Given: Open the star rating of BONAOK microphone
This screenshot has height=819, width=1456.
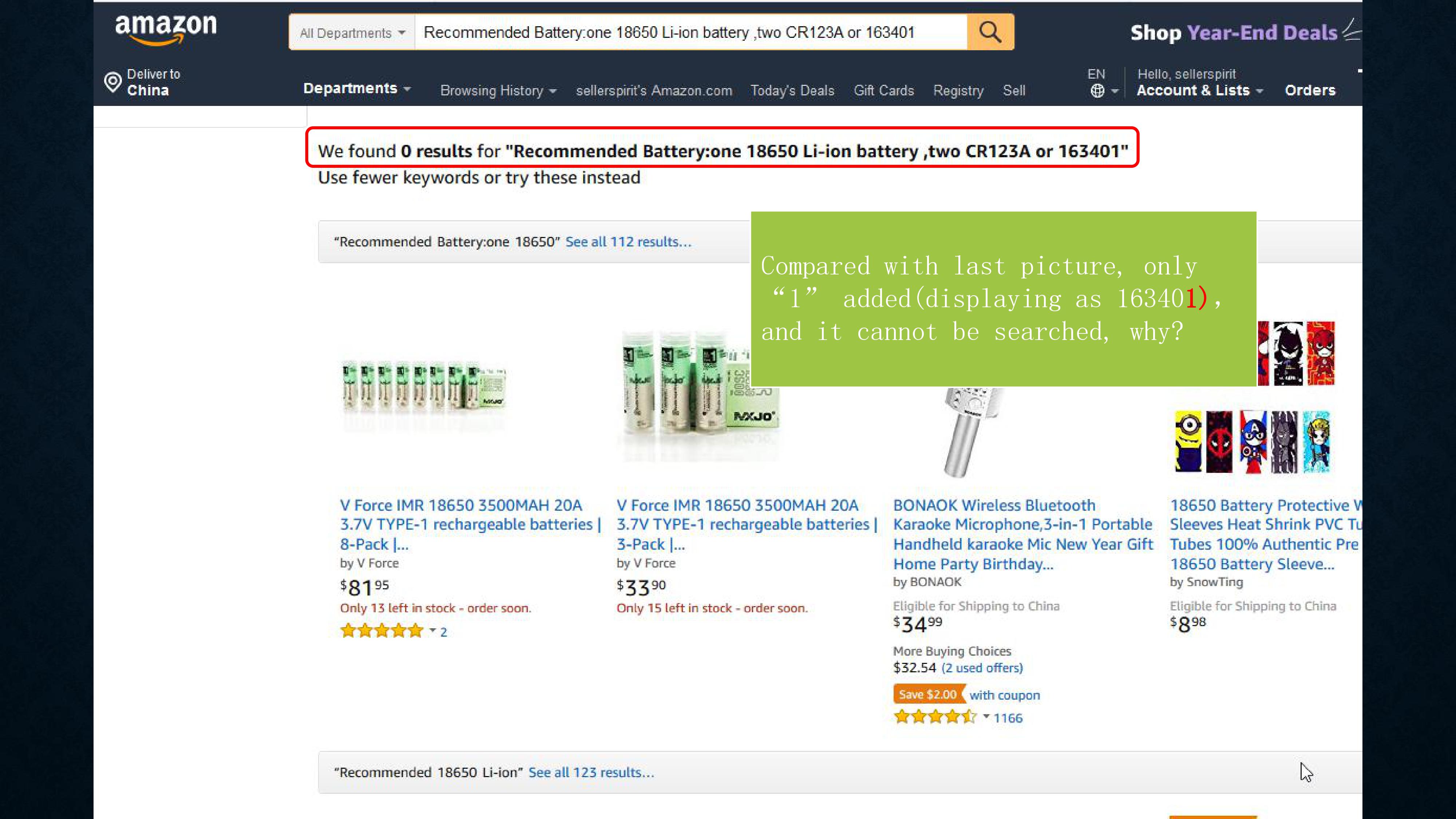Looking at the screenshot, I should [x=935, y=717].
